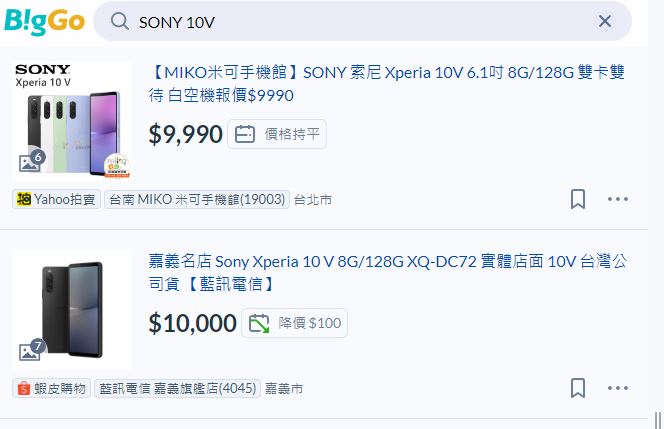Open more options for the $10,000 listing

[x=619, y=388]
